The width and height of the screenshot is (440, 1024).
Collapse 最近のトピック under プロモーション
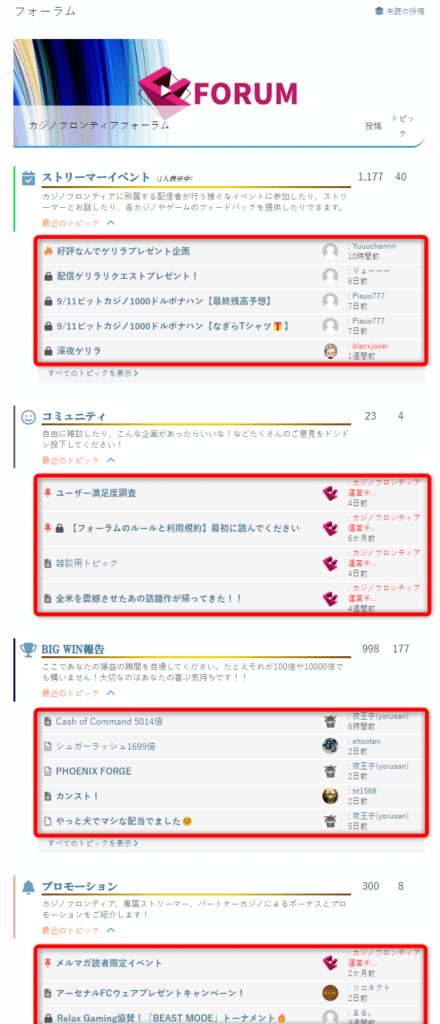111,930
